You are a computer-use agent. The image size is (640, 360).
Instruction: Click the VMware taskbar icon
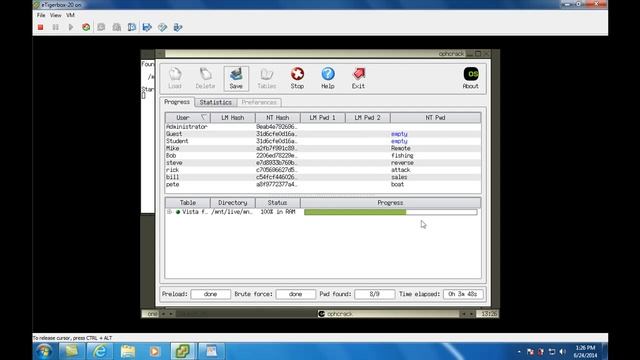(182, 351)
